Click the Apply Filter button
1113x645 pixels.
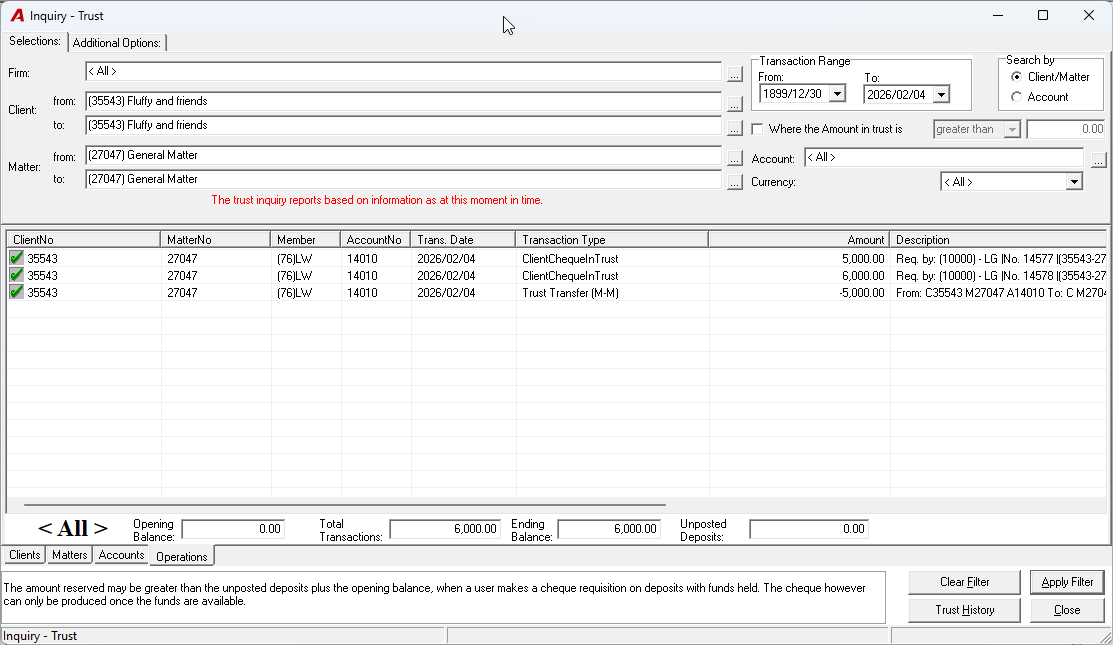[1067, 582]
